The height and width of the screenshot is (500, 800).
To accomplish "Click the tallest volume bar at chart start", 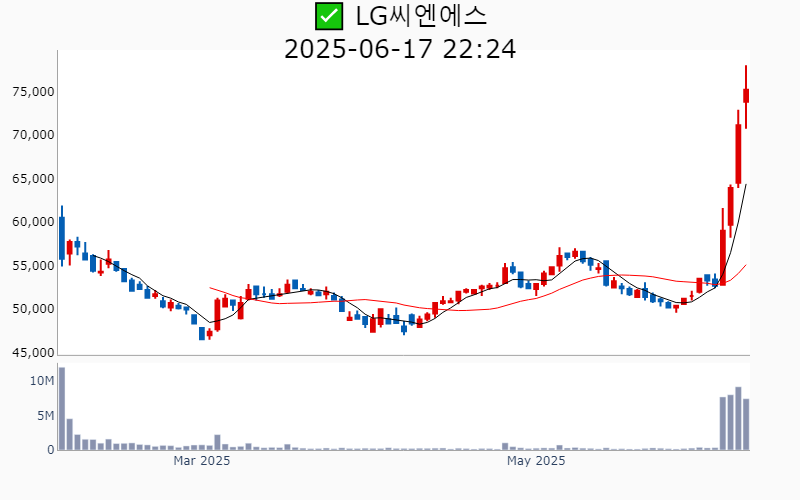I will [62, 409].
